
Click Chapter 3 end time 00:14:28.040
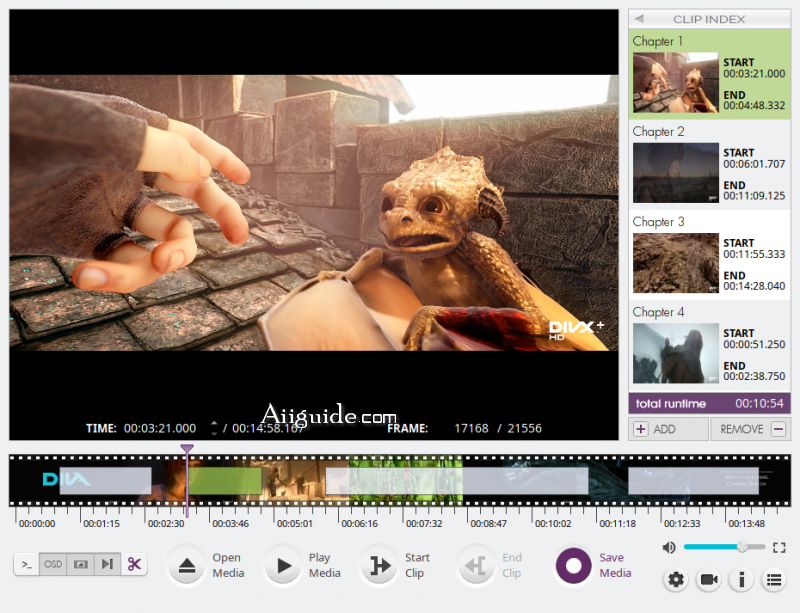click(x=754, y=286)
